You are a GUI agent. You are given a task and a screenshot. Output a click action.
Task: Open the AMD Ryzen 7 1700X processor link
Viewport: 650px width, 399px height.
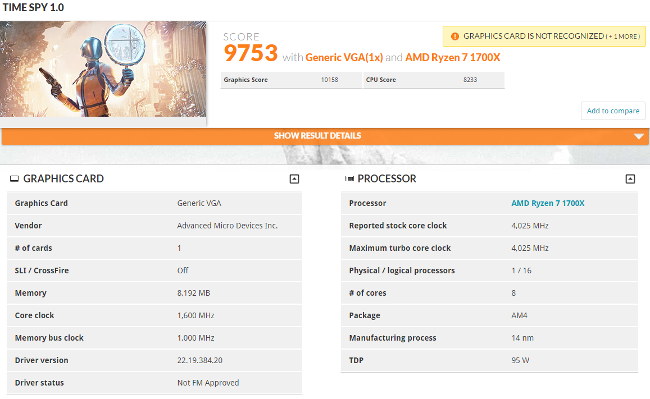click(548, 203)
